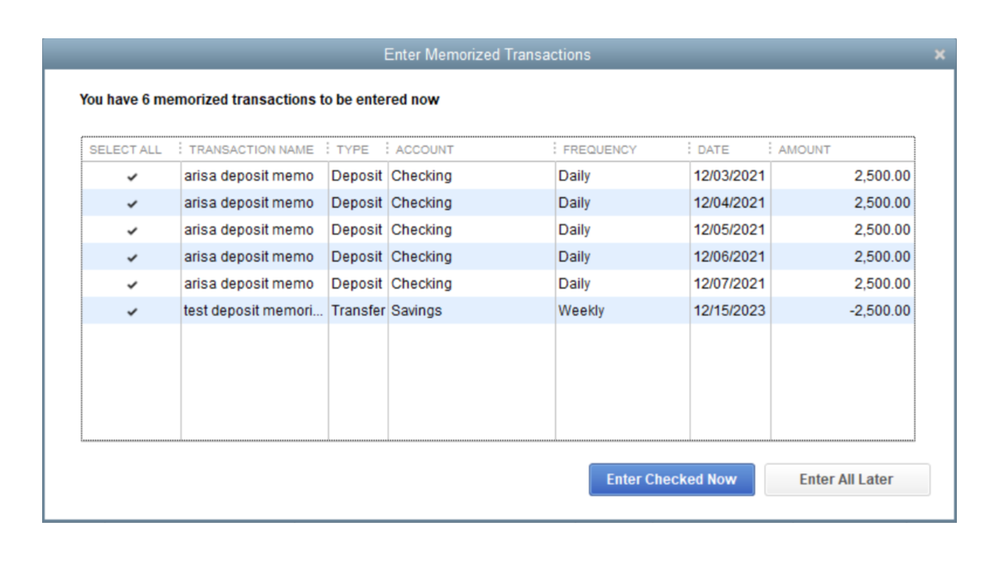Select the Weekly frequency cell
The width and height of the screenshot is (999, 562).
point(581,311)
